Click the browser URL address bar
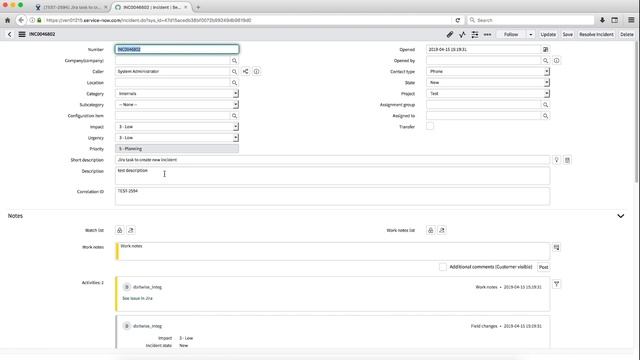Image resolution: width=640 pixels, height=360 pixels. (x=245, y=20)
